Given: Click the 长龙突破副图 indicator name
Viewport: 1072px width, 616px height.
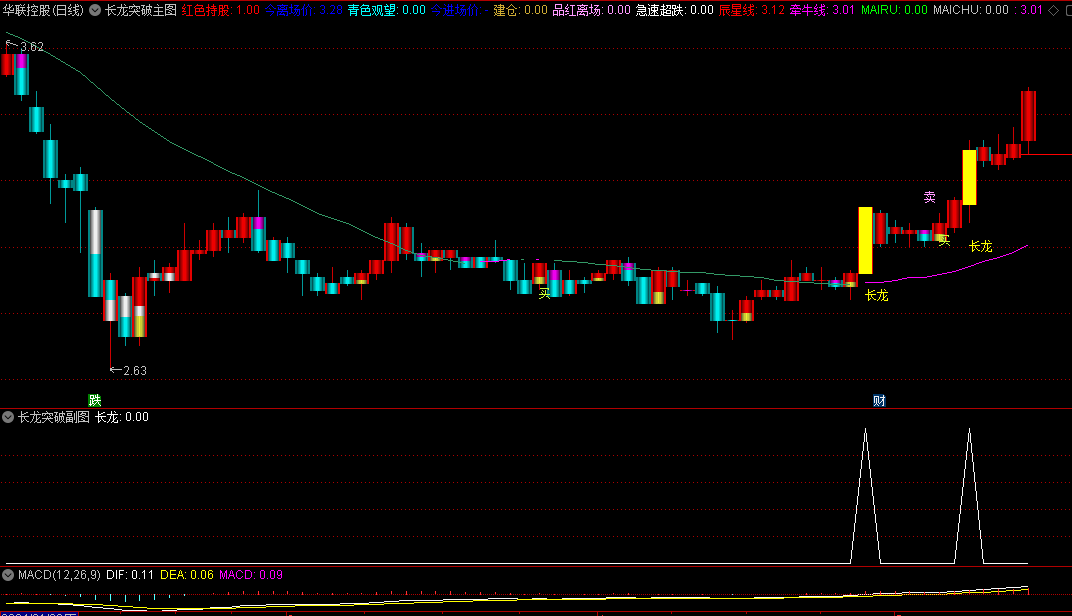Looking at the screenshot, I should coord(54,417).
